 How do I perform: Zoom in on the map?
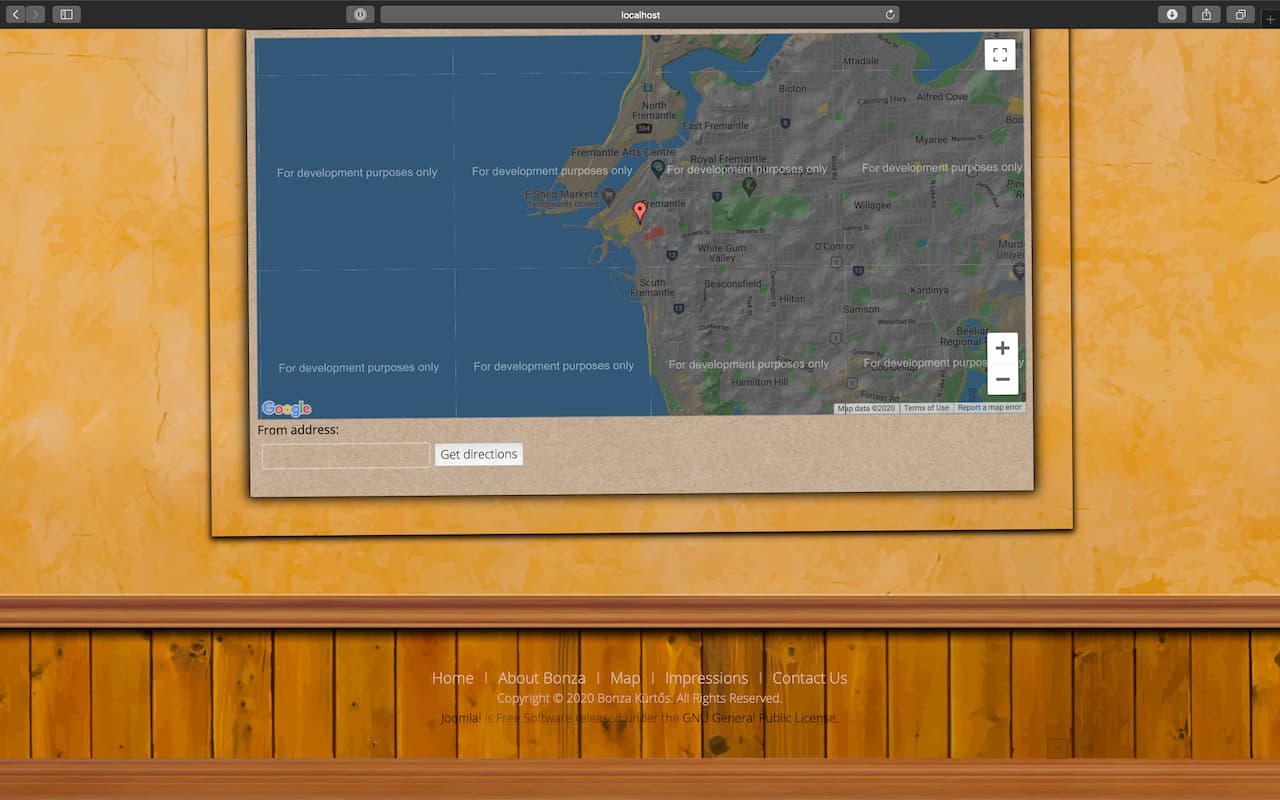(x=1002, y=348)
